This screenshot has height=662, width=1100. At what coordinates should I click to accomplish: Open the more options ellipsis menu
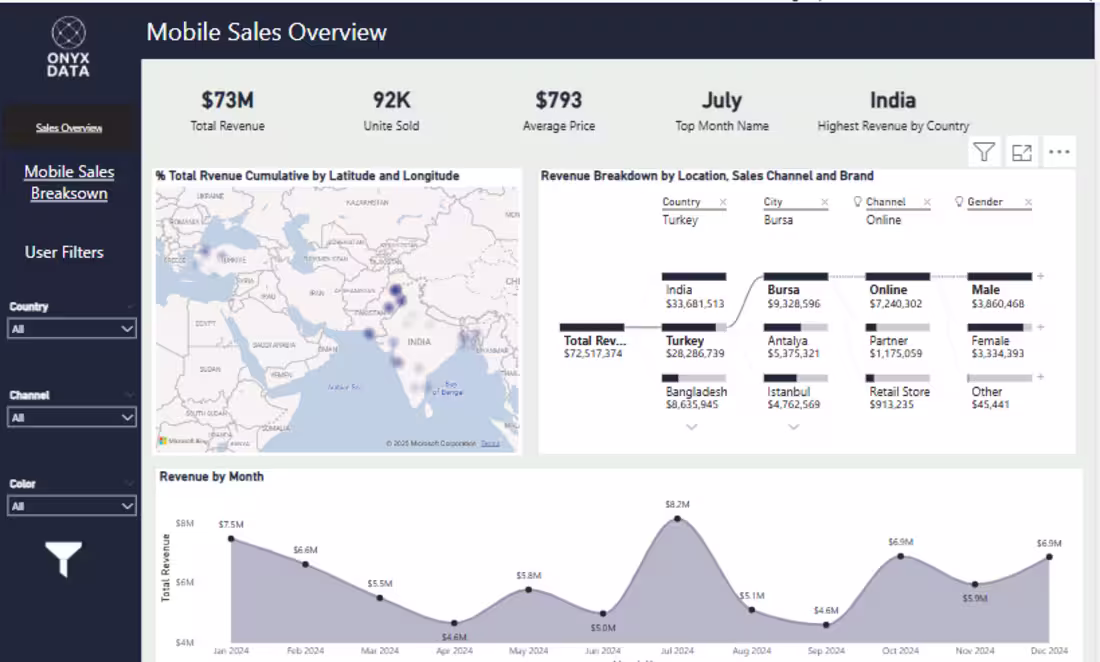pyautogui.click(x=1058, y=151)
